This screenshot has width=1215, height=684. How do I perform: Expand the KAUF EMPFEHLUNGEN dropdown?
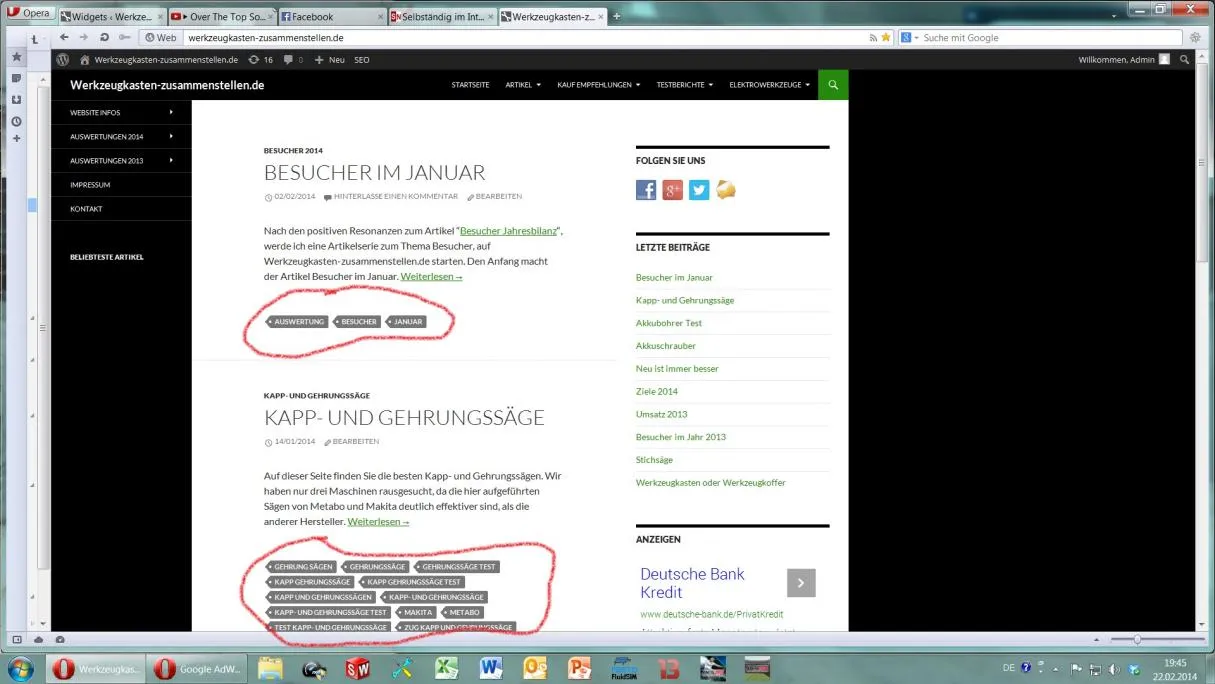pos(598,85)
